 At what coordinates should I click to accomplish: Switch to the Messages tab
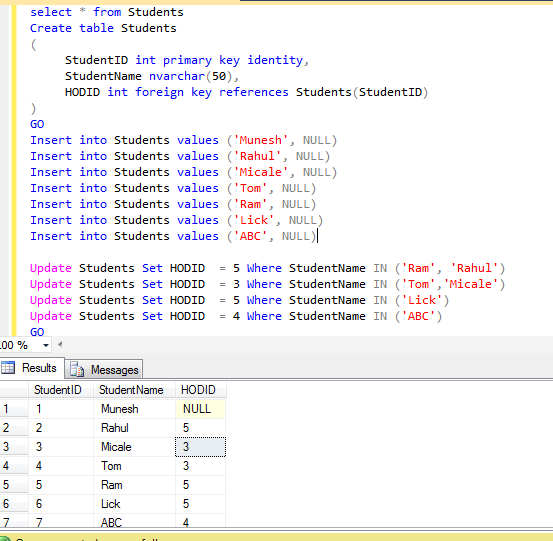[104, 369]
